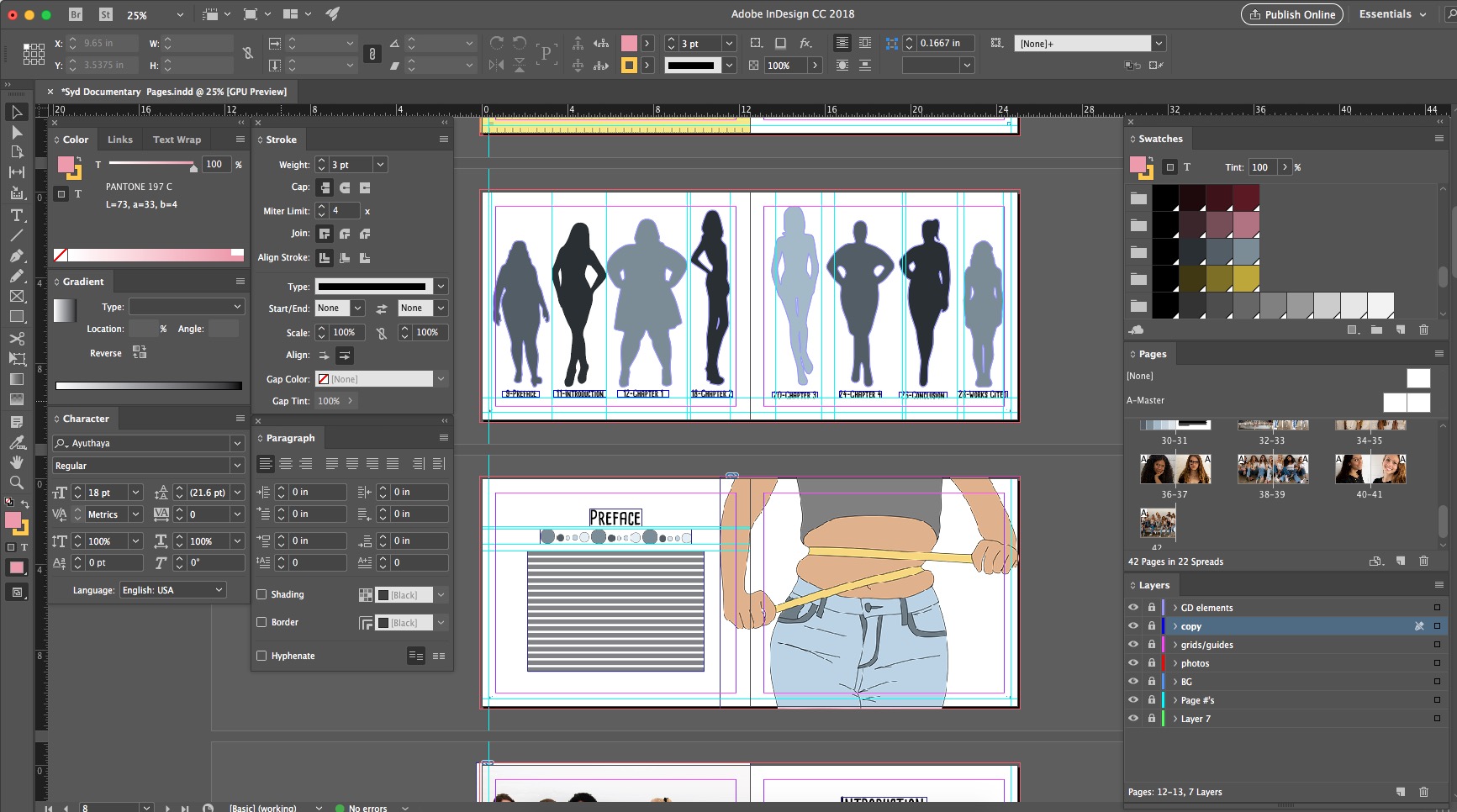Select the Direct Selection tool
This screenshot has width=1457, height=812.
pos(17,132)
